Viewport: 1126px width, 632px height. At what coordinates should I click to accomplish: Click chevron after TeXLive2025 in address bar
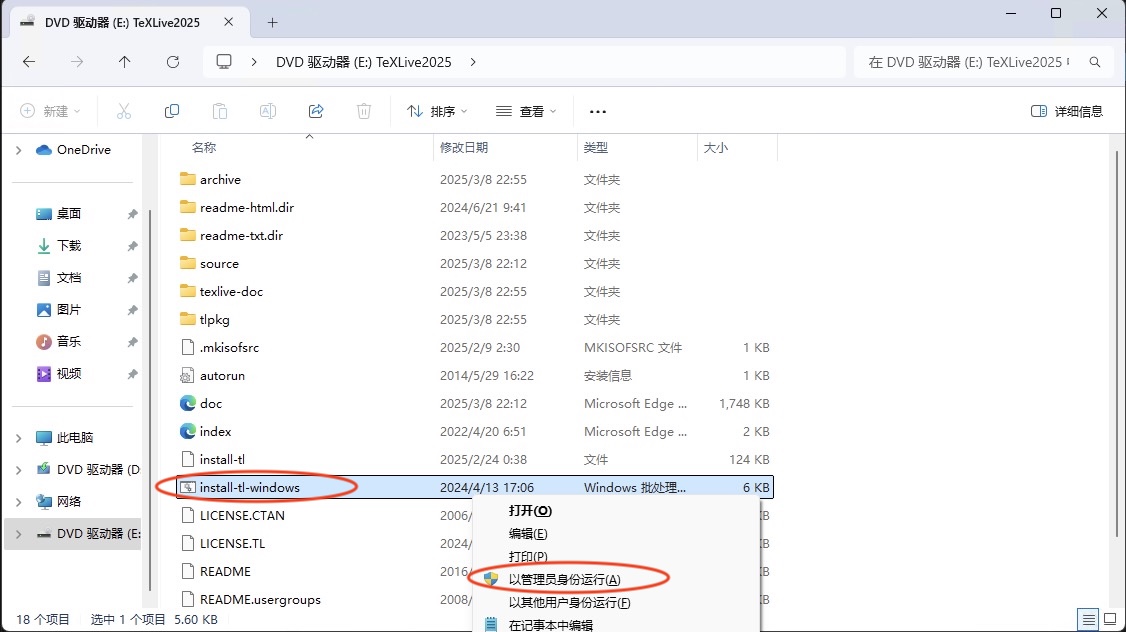tap(473, 62)
